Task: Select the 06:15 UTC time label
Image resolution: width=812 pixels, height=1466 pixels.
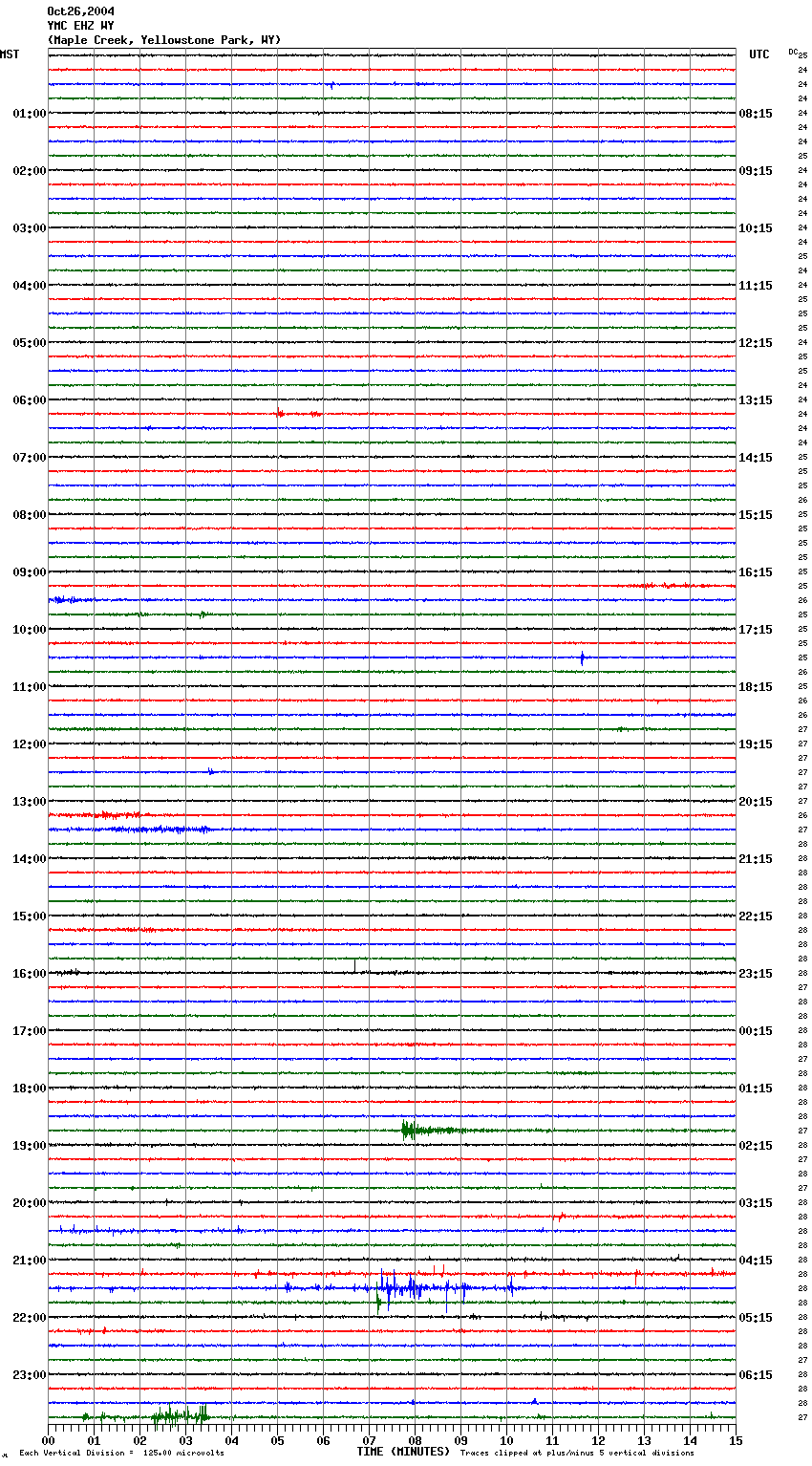Action: point(756,1375)
